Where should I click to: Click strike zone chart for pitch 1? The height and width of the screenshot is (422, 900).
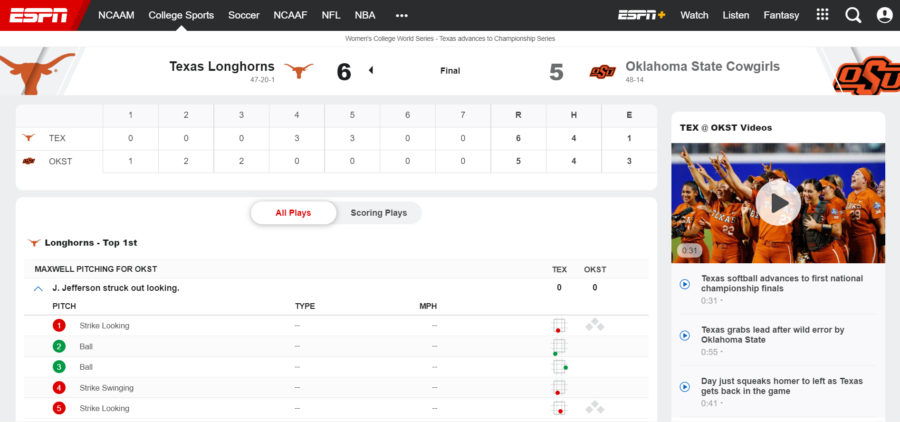pos(559,326)
